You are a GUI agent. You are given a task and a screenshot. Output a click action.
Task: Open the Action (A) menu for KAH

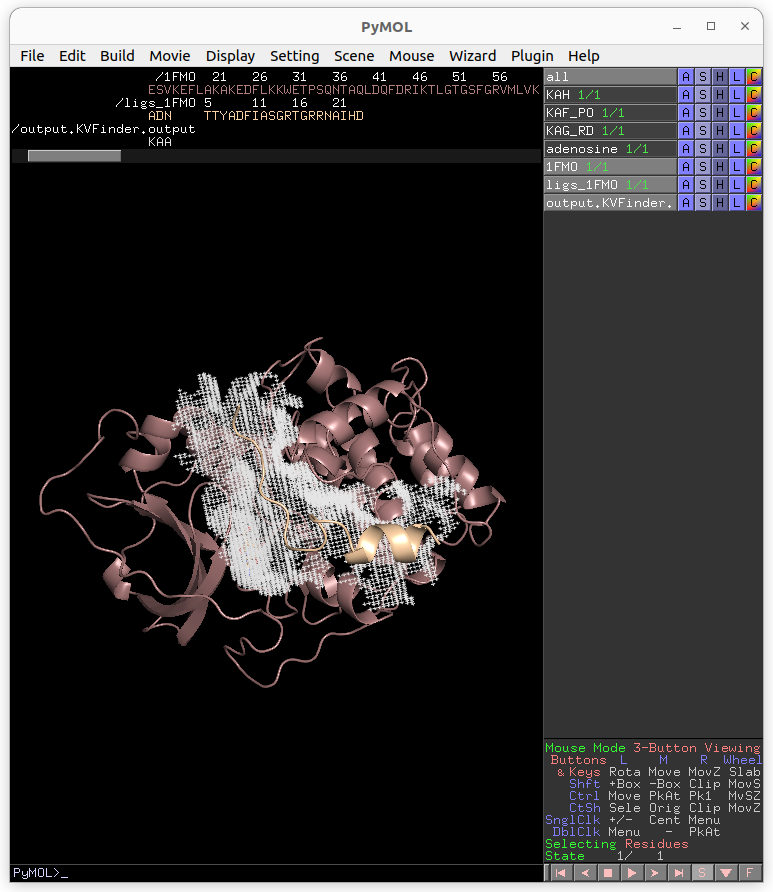[686, 94]
